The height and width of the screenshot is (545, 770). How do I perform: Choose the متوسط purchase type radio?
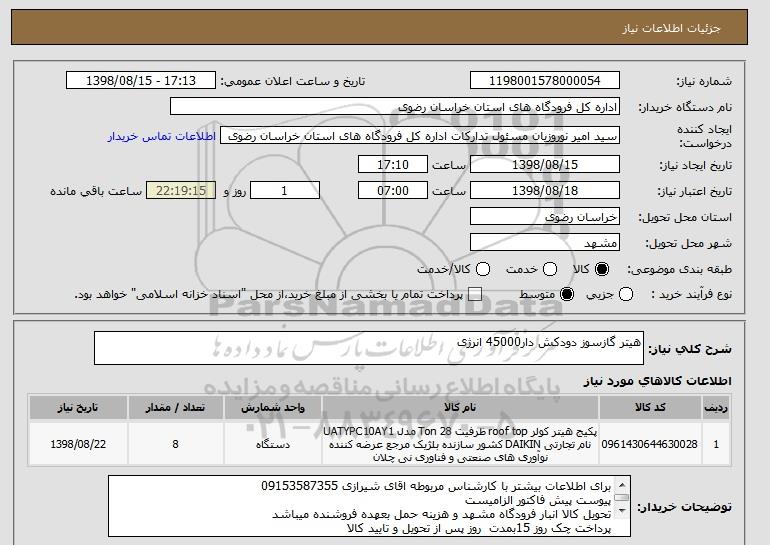[567, 295]
